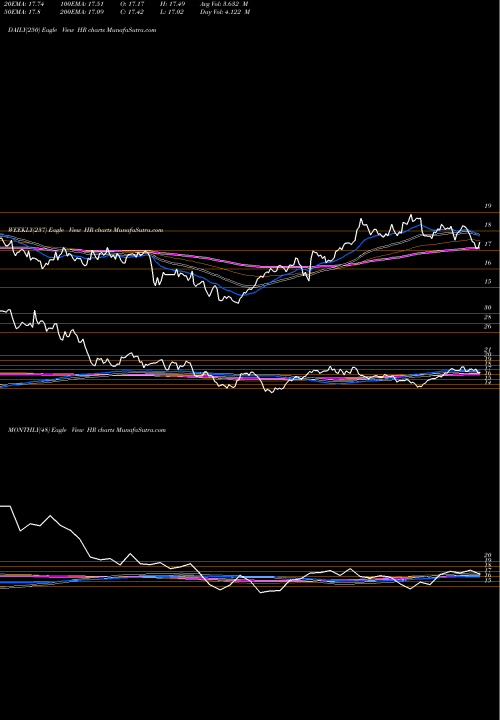
Task: Click the 200EMA: 17.09 value
Action: 82,12
